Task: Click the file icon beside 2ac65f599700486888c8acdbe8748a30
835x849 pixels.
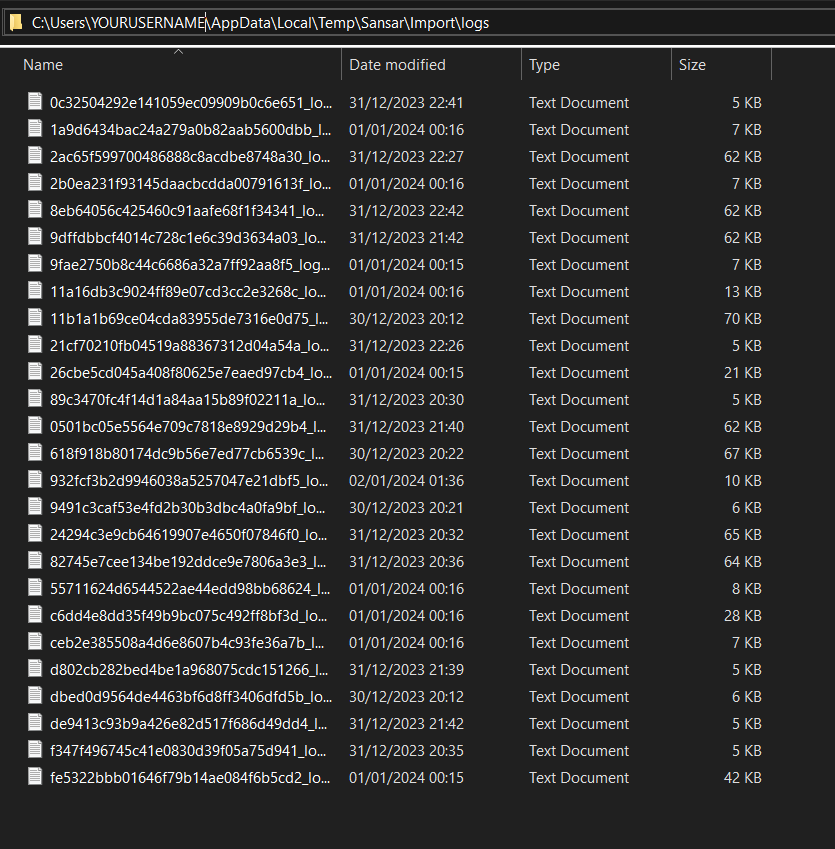Action: tap(36, 157)
